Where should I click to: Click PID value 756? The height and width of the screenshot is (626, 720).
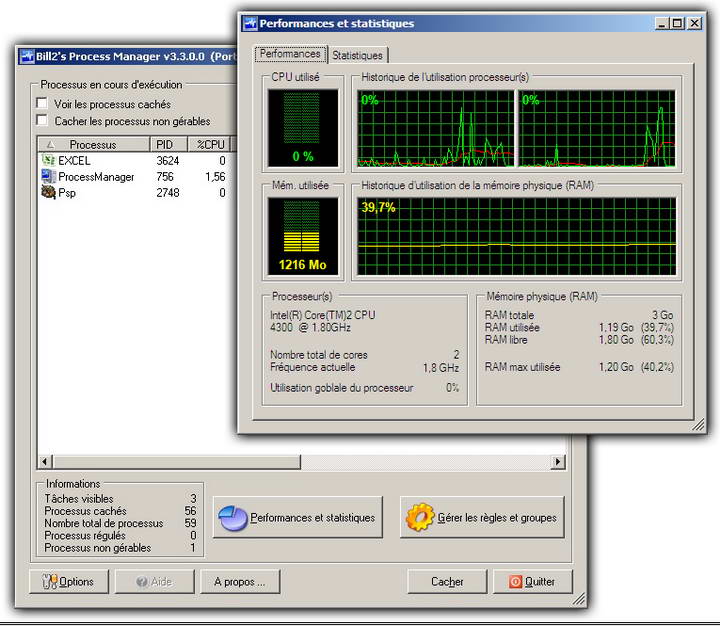(x=164, y=176)
